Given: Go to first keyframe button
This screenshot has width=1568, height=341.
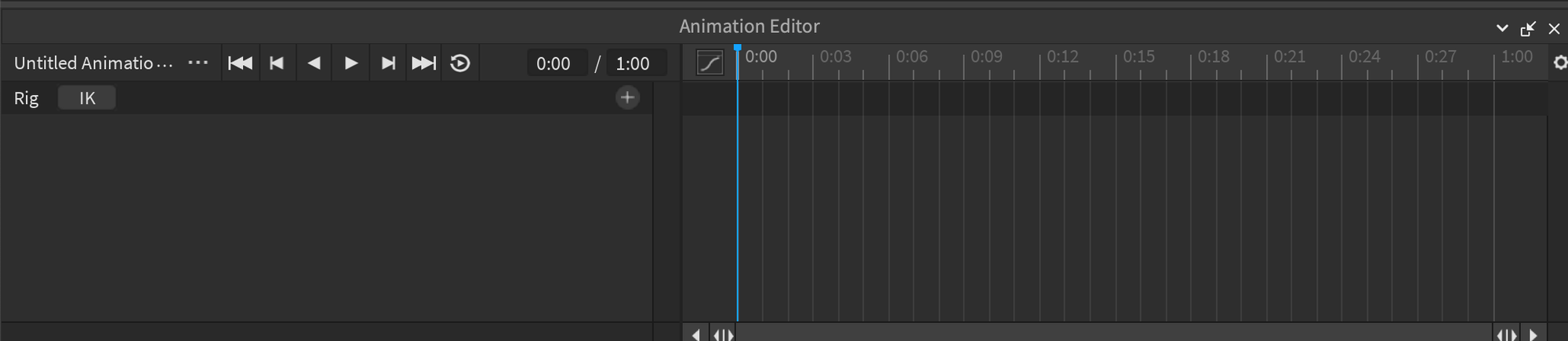Looking at the screenshot, I should 240,63.
